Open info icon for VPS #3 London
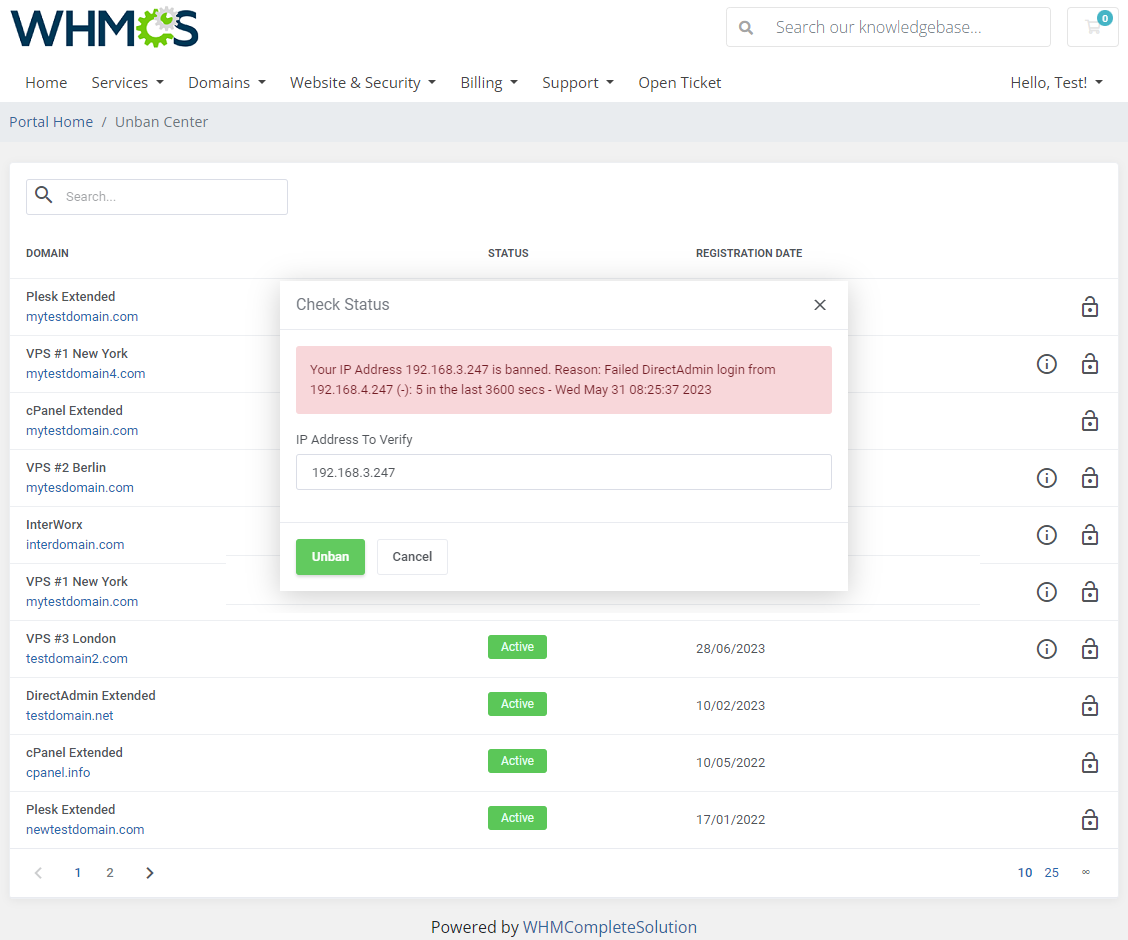Viewport: 1128px width, 940px height. (x=1046, y=649)
